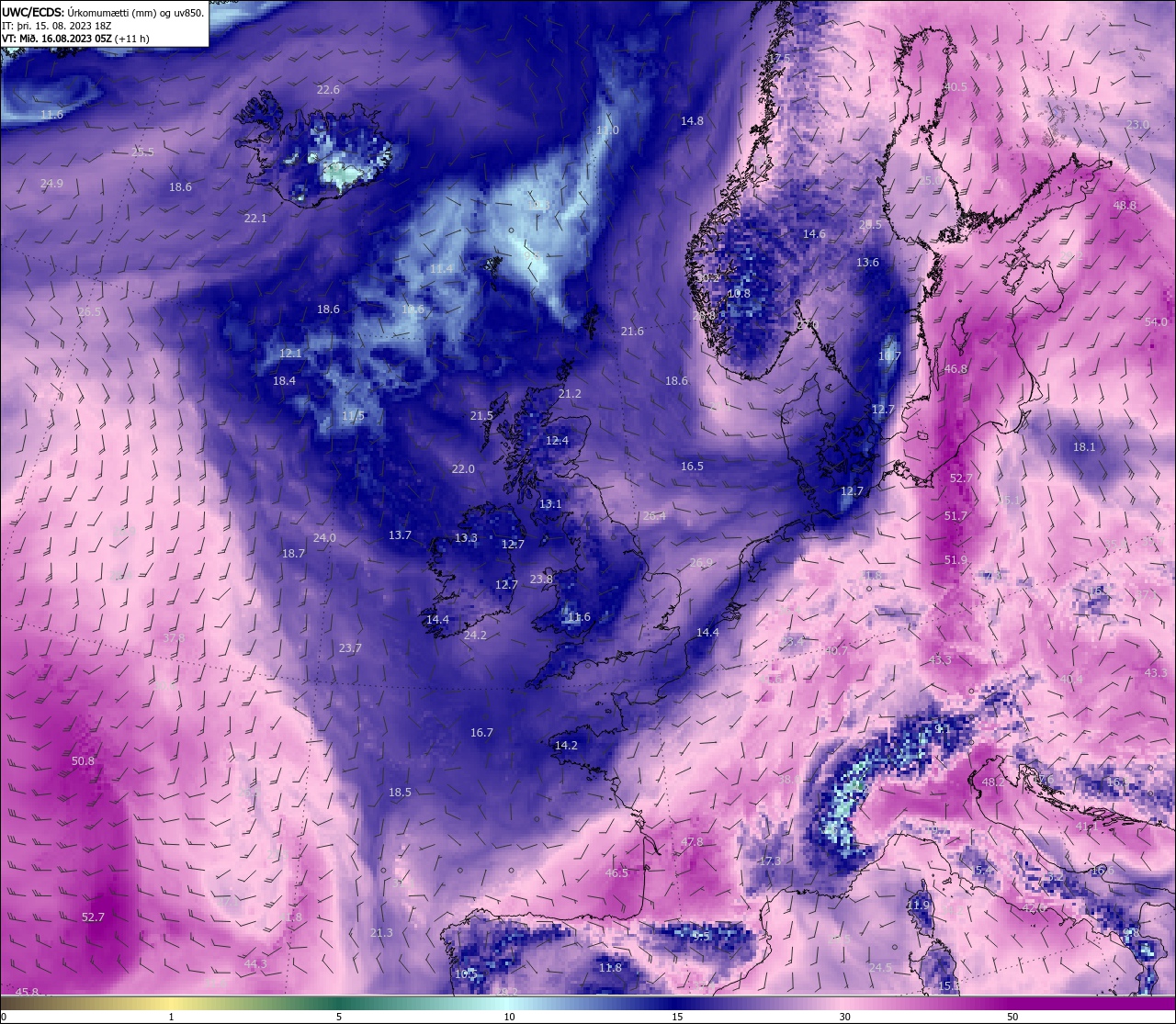Click the 44.3 value on the map

click(255, 964)
